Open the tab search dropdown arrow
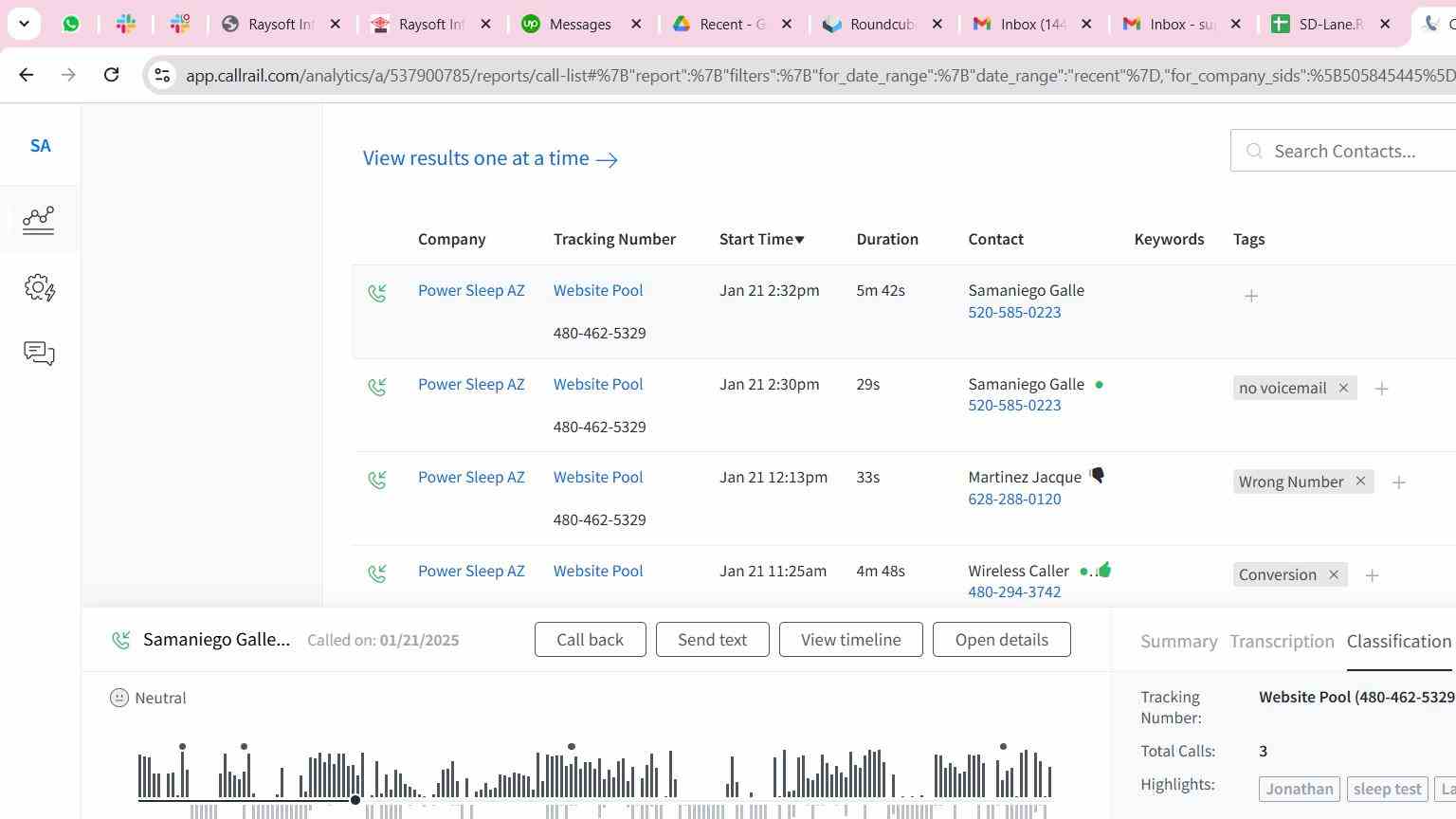The width and height of the screenshot is (1456, 819). (x=24, y=24)
